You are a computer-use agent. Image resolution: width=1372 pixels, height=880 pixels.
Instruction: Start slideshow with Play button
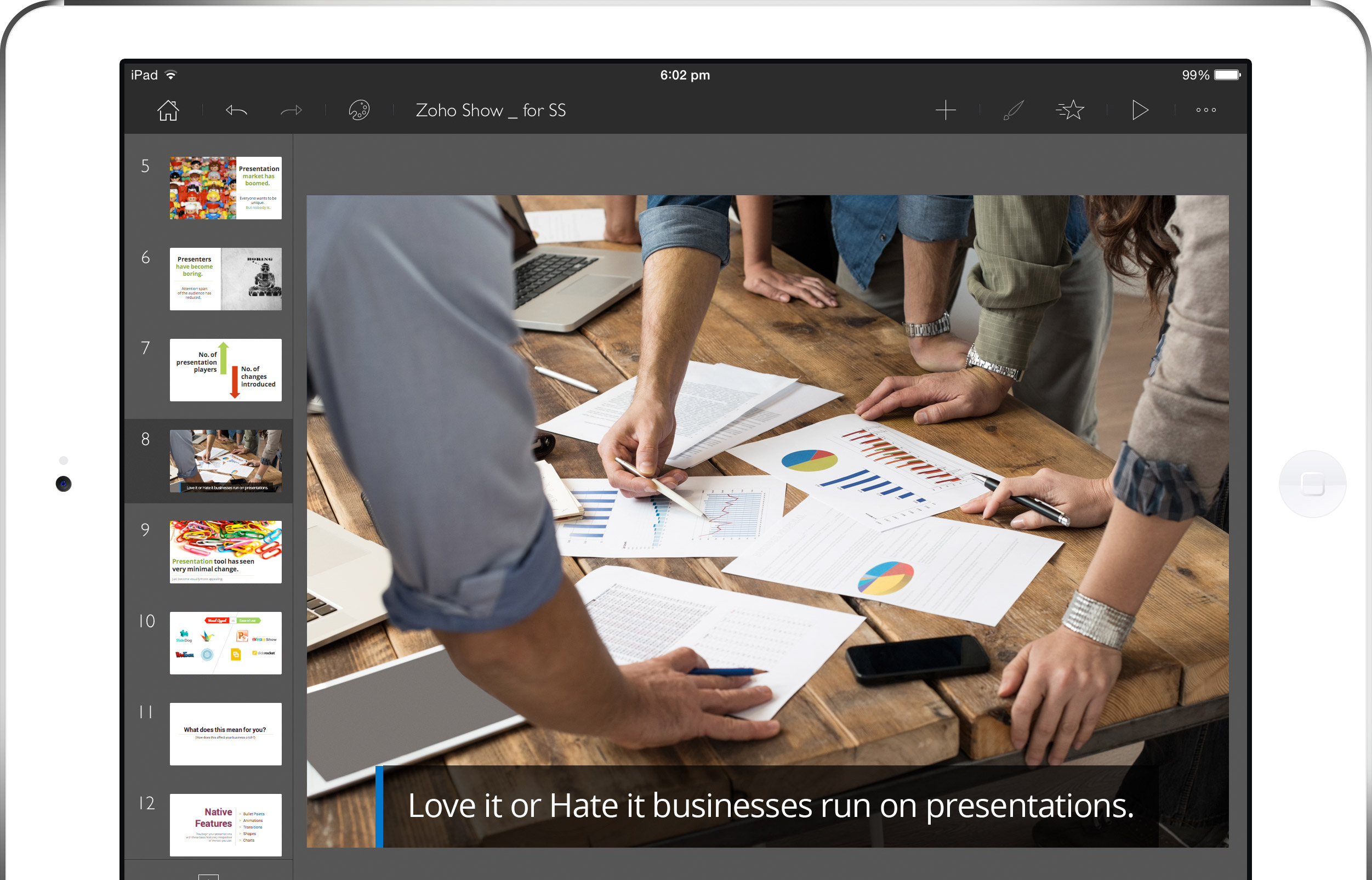tap(1140, 110)
